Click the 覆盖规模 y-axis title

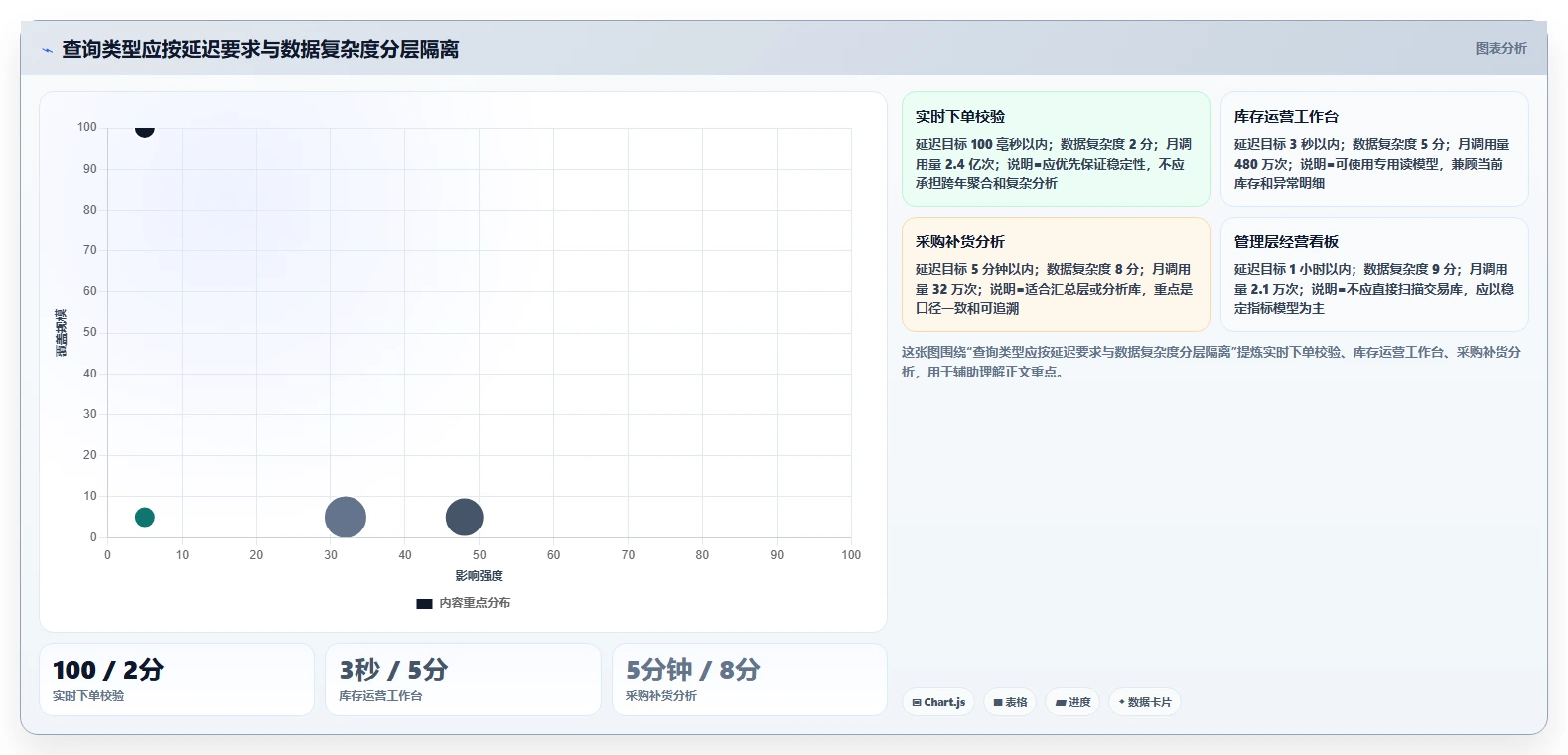(x=61, y=333)
